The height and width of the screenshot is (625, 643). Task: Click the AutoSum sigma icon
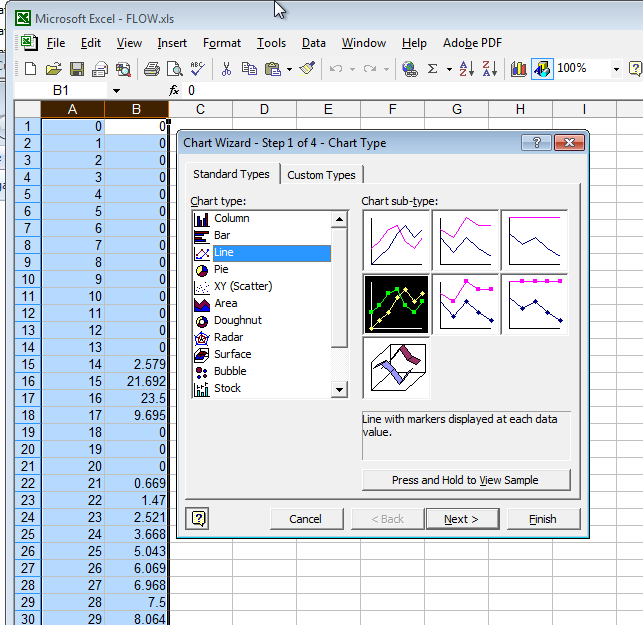tap(432, 68)
